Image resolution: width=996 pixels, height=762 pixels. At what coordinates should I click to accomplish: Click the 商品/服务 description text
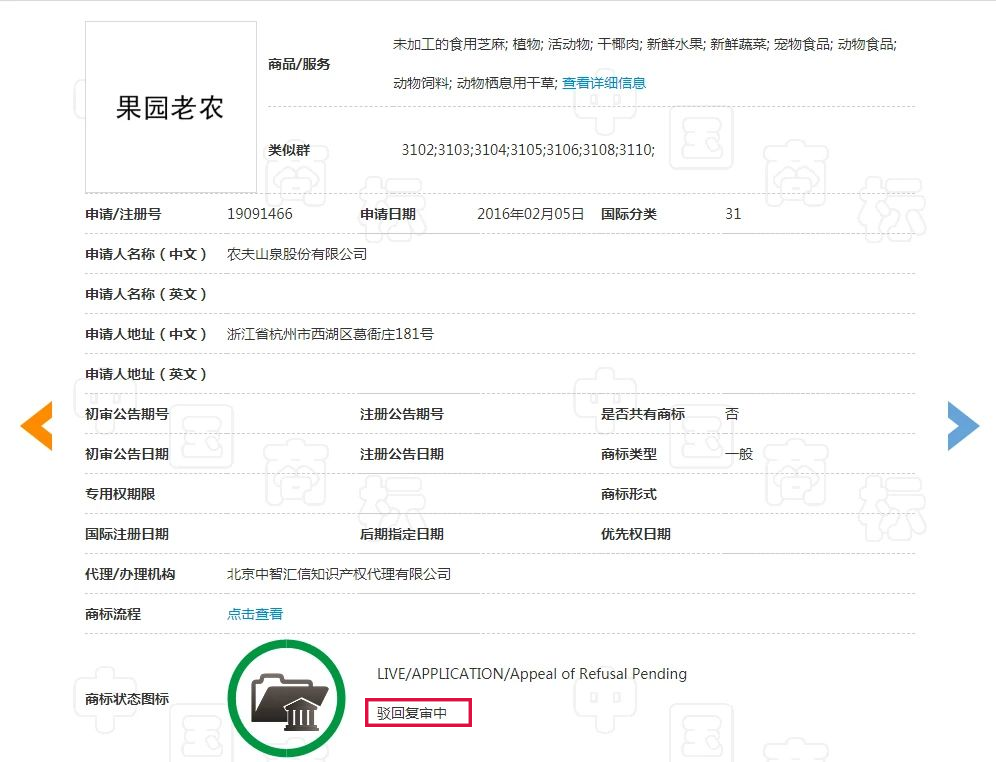[x=645, y=44]
